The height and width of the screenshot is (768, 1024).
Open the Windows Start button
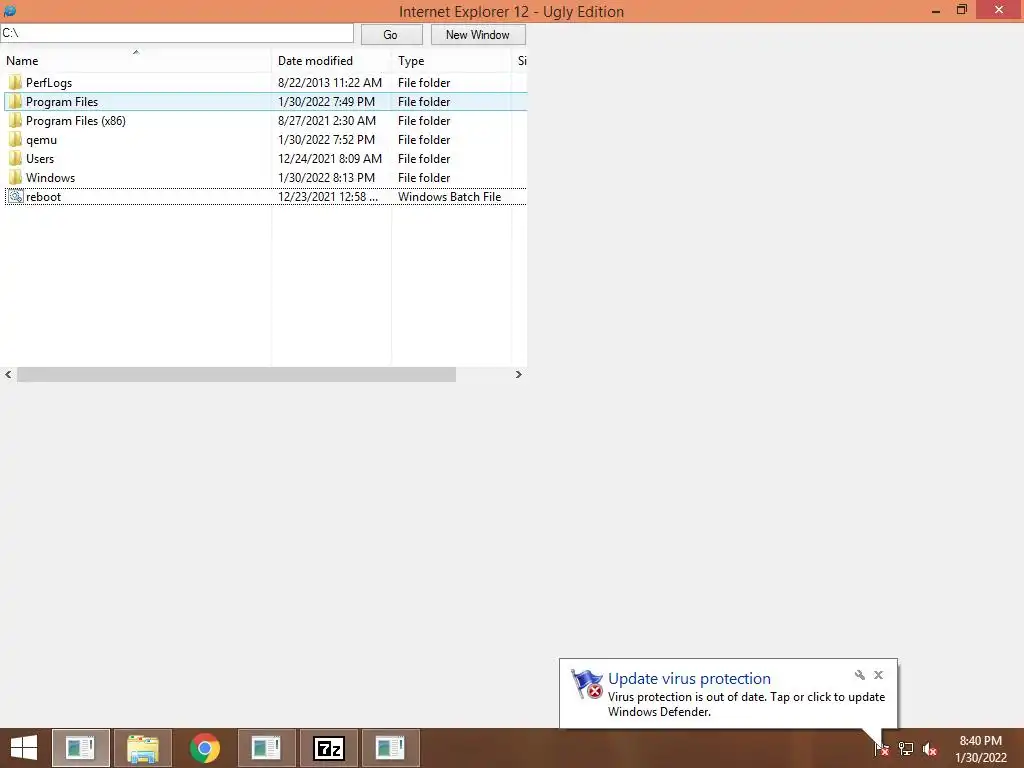coord(24,748)
